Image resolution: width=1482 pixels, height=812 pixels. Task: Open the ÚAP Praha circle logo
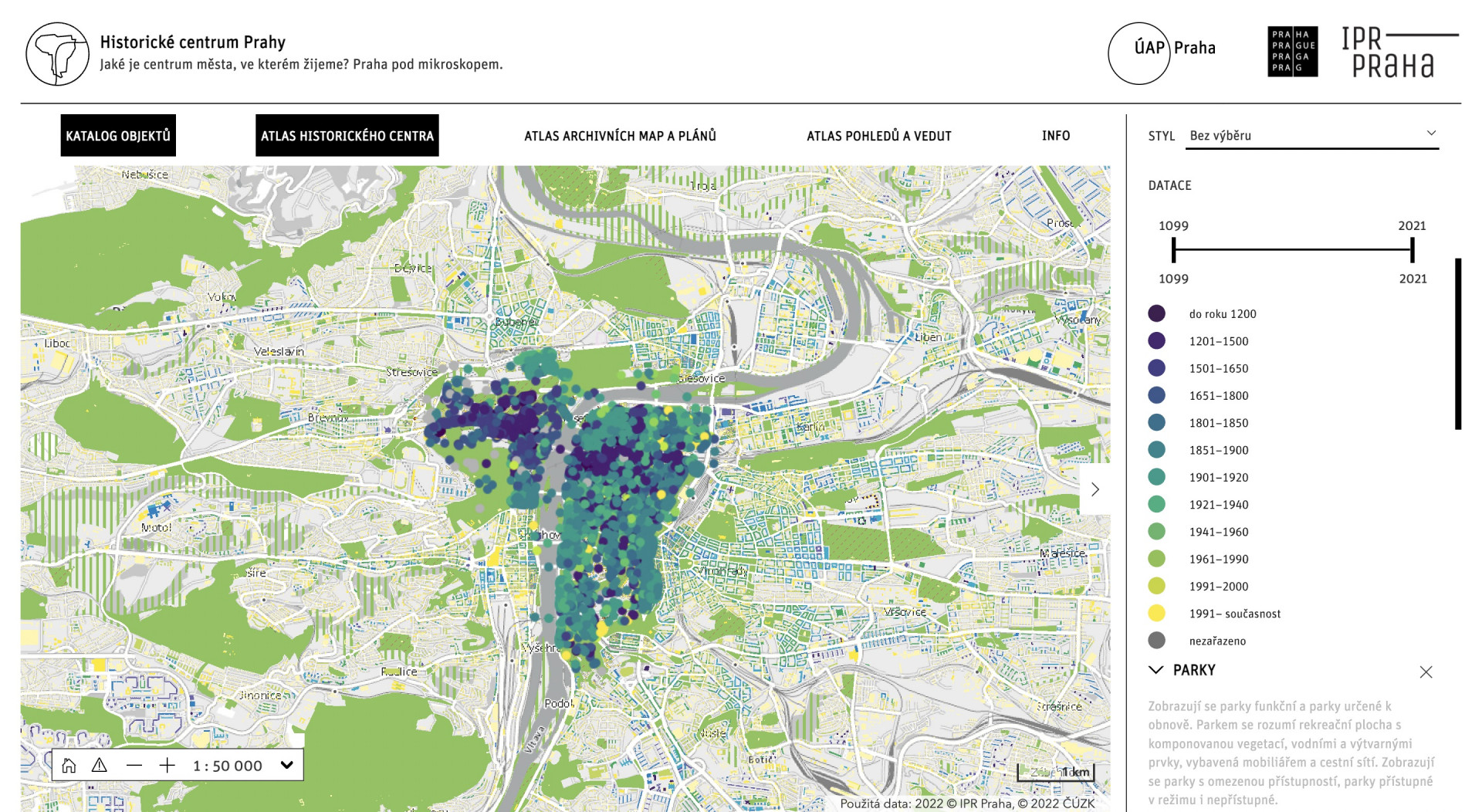(x=1139, y=53)
